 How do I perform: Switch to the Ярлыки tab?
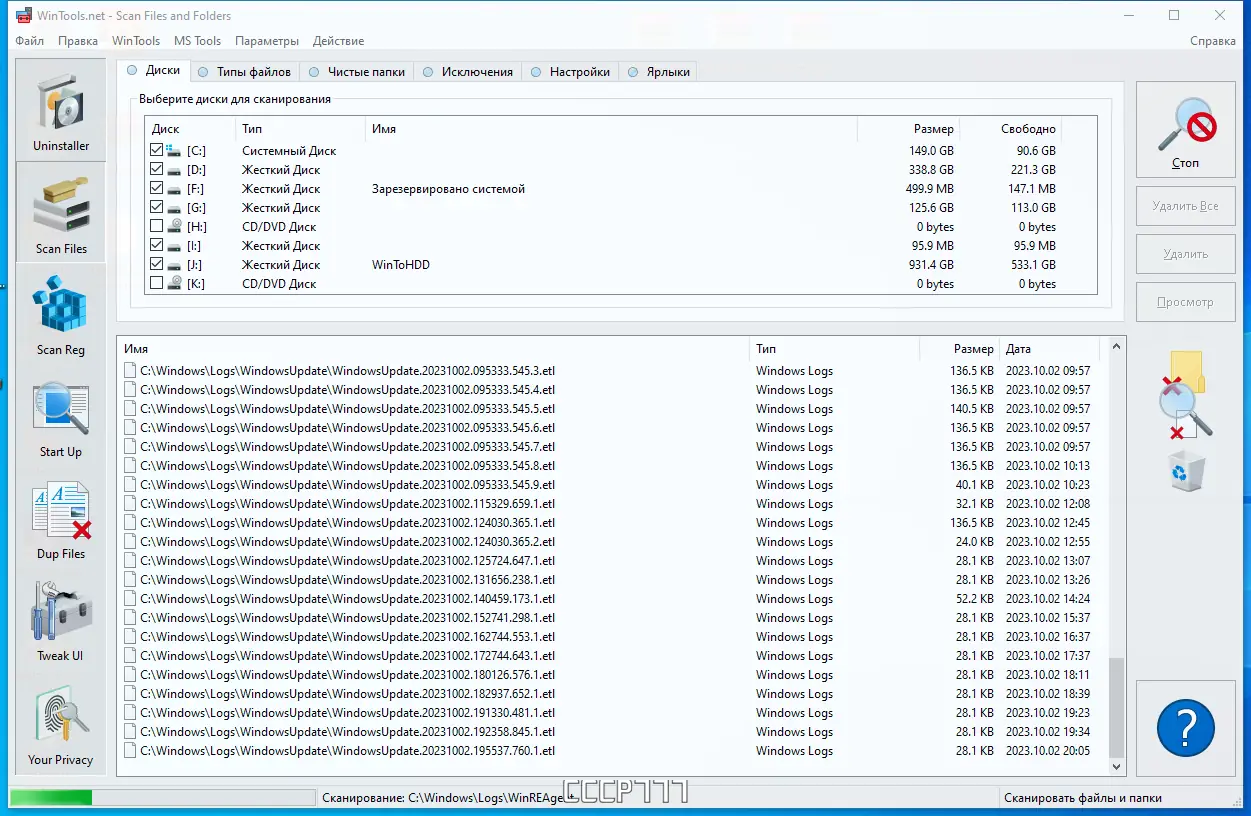tap(658, 72)
